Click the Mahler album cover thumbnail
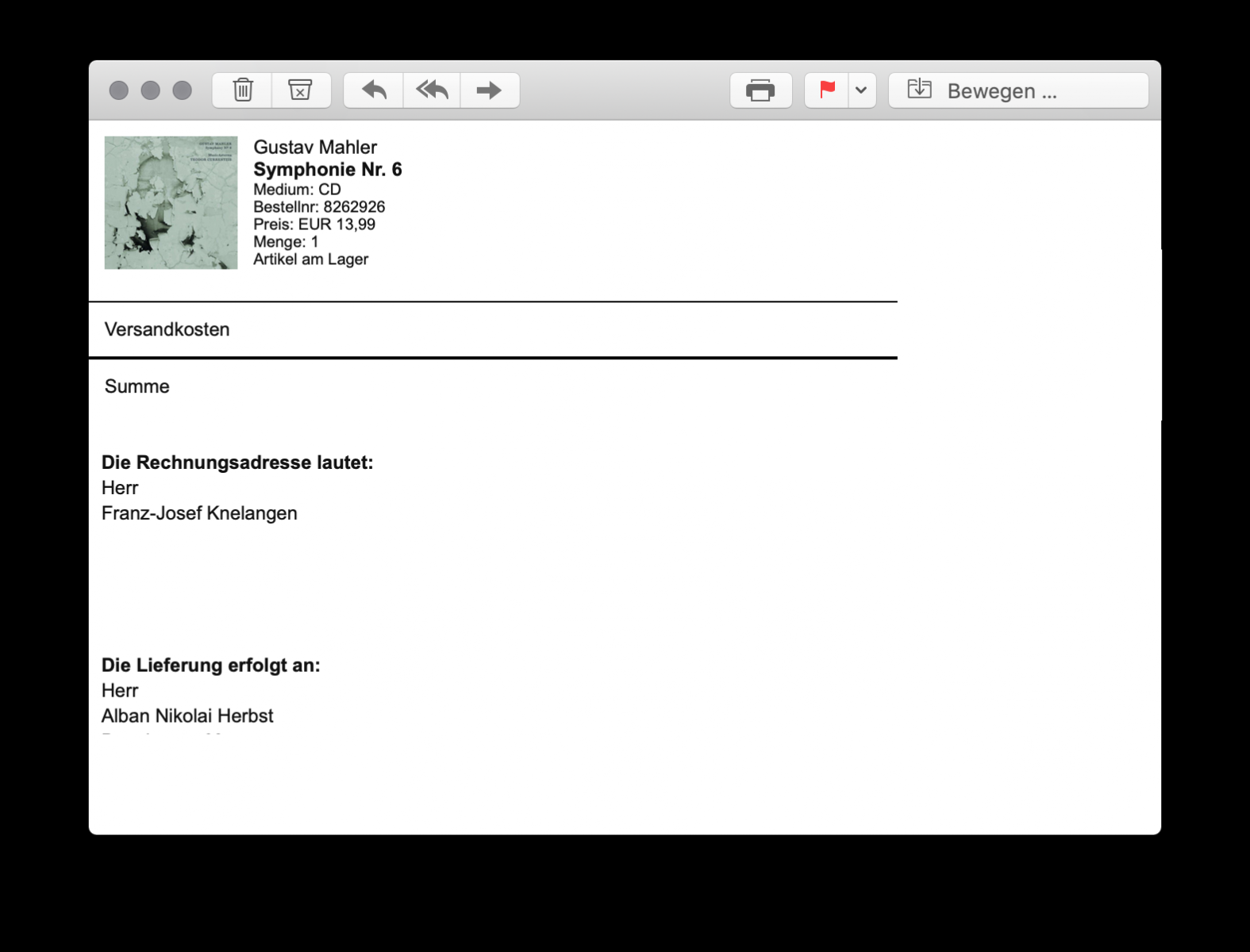This screenshot has height=952, width=1250. (x=171, y=202)
